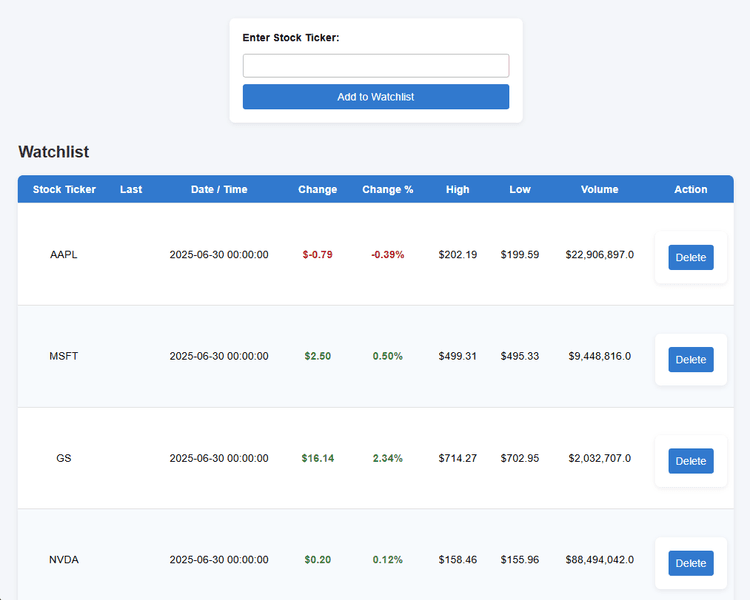Click the Change % column header

[x=387, y=189]
